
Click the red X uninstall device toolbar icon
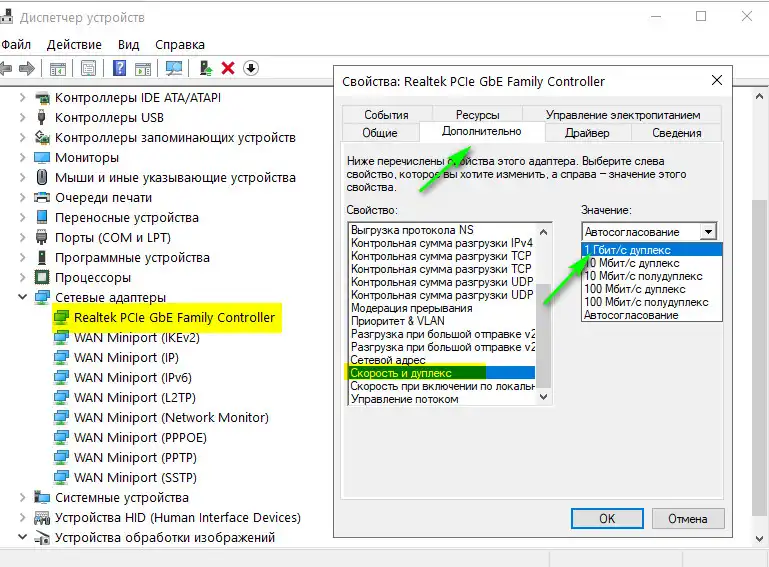[x=228, y=68]
